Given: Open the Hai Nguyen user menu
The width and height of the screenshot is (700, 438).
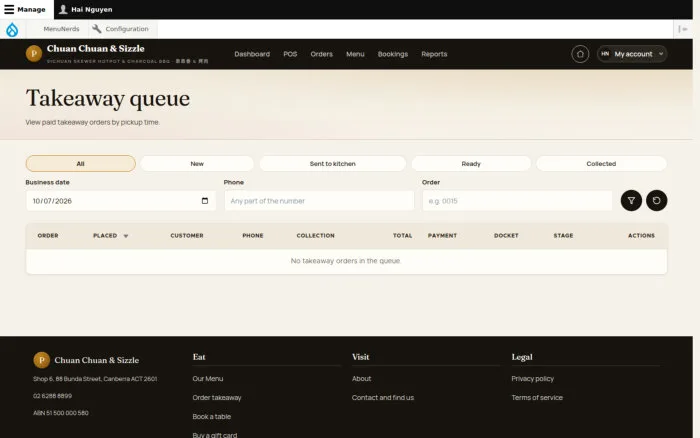Looking at the screenshot, I should (x=86, y=9).
